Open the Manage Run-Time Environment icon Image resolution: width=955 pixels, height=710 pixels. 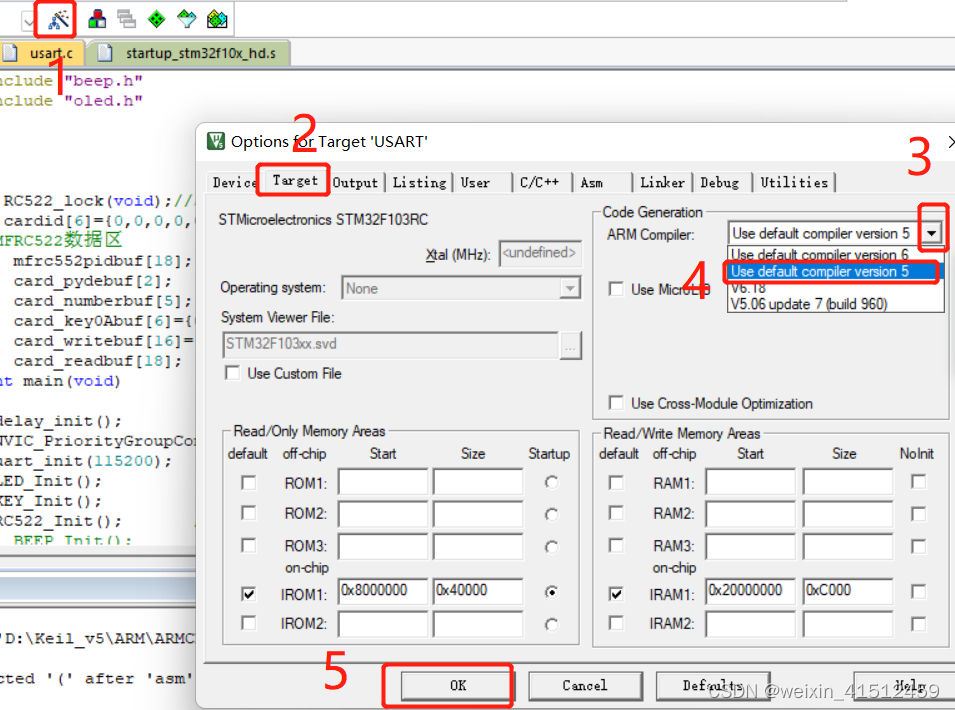pos(157,18)
